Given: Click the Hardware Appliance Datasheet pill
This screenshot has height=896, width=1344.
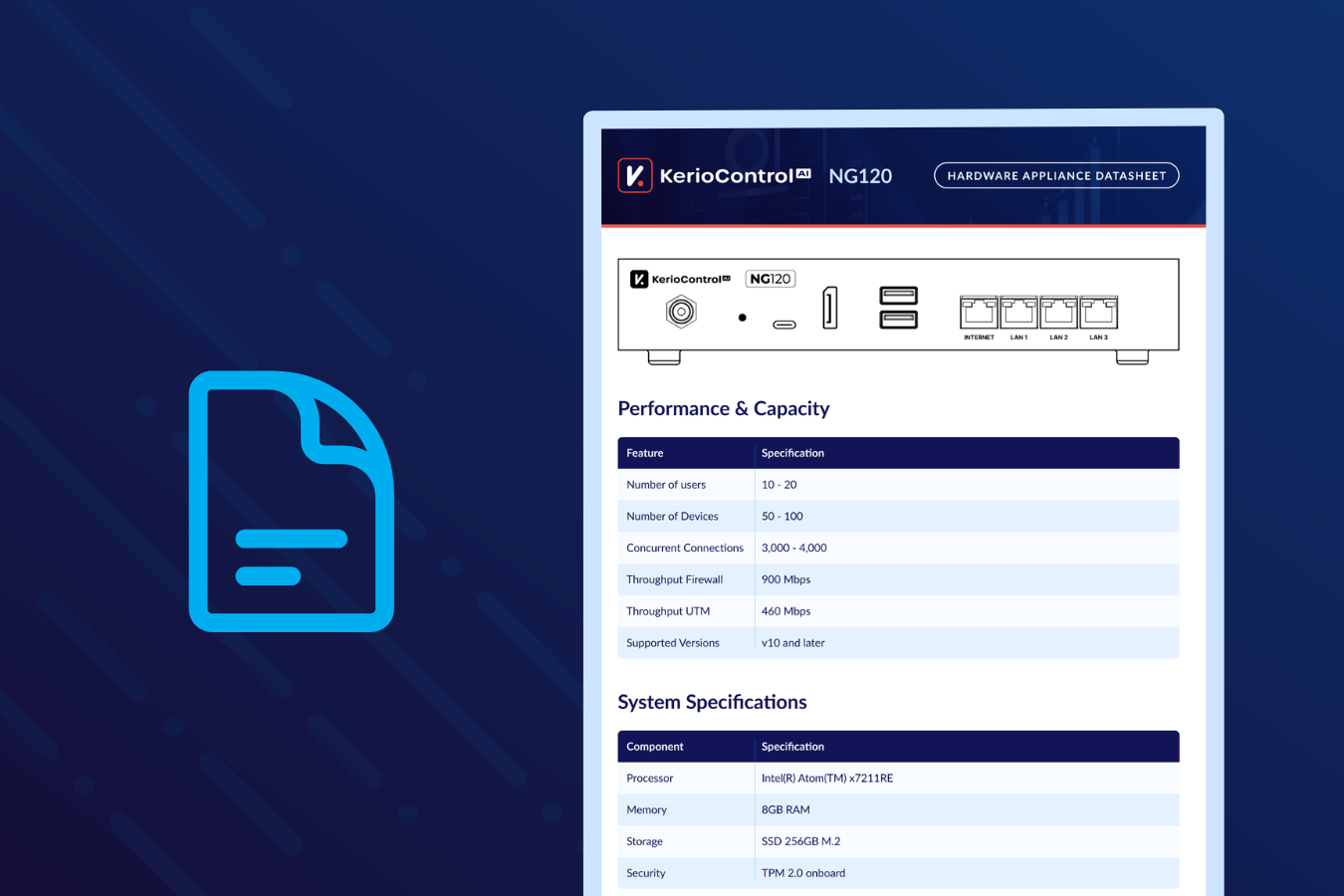Looking at the screenshot, I should [1056, 175].
